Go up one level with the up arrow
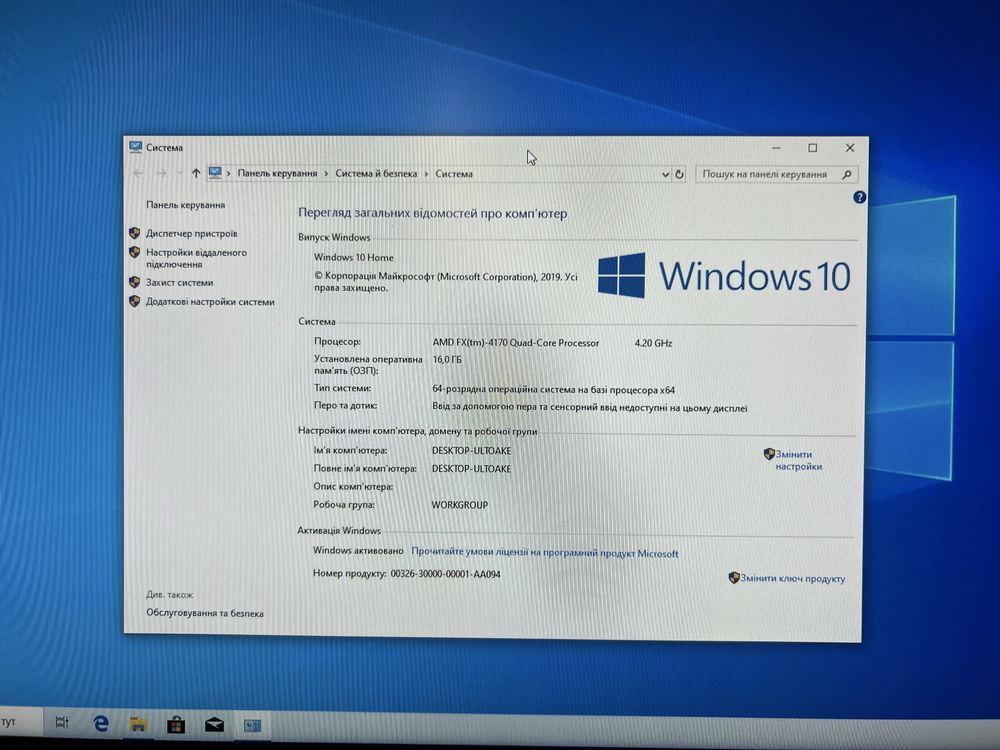The width and height of the screenshot is (1000, 750). [196, 173]
